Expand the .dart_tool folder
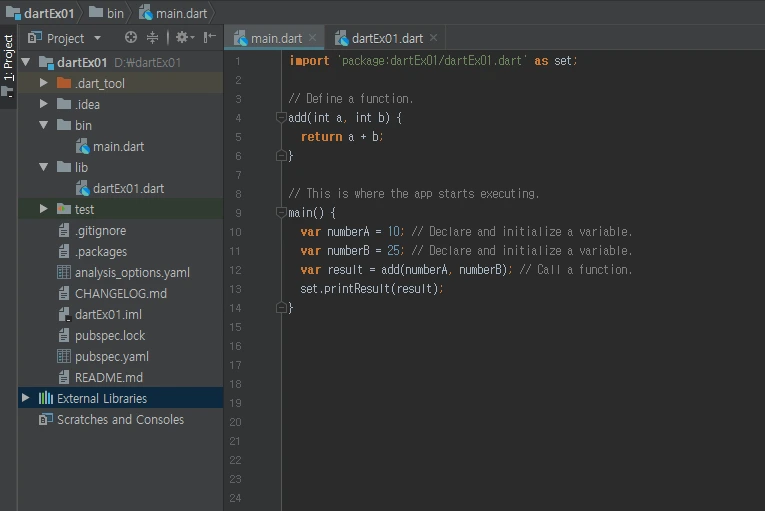The height and width of the screenshot is (511, 765). [x=43, y=83]
